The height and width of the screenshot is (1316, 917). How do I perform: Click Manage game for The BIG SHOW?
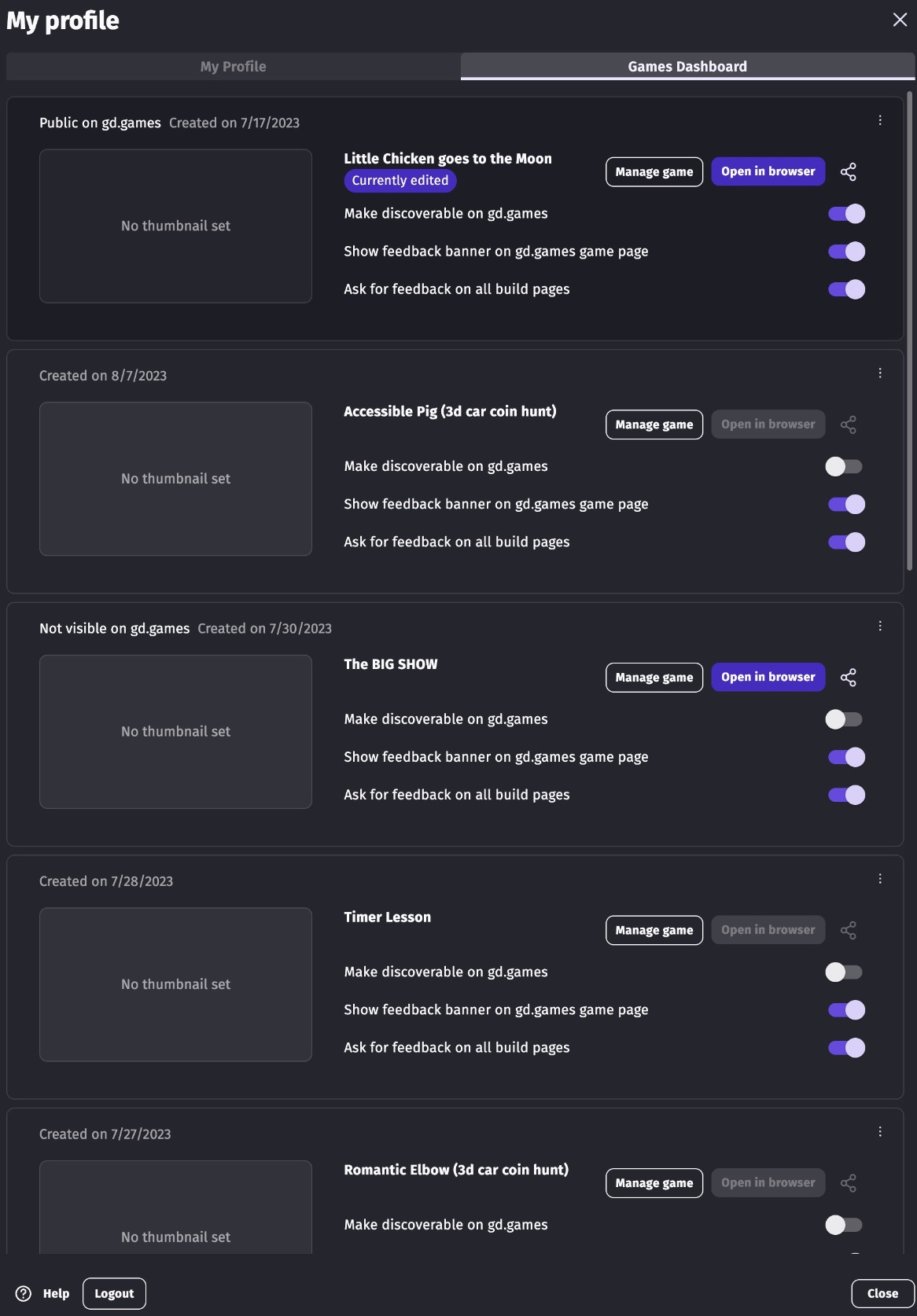pos(654,678)
